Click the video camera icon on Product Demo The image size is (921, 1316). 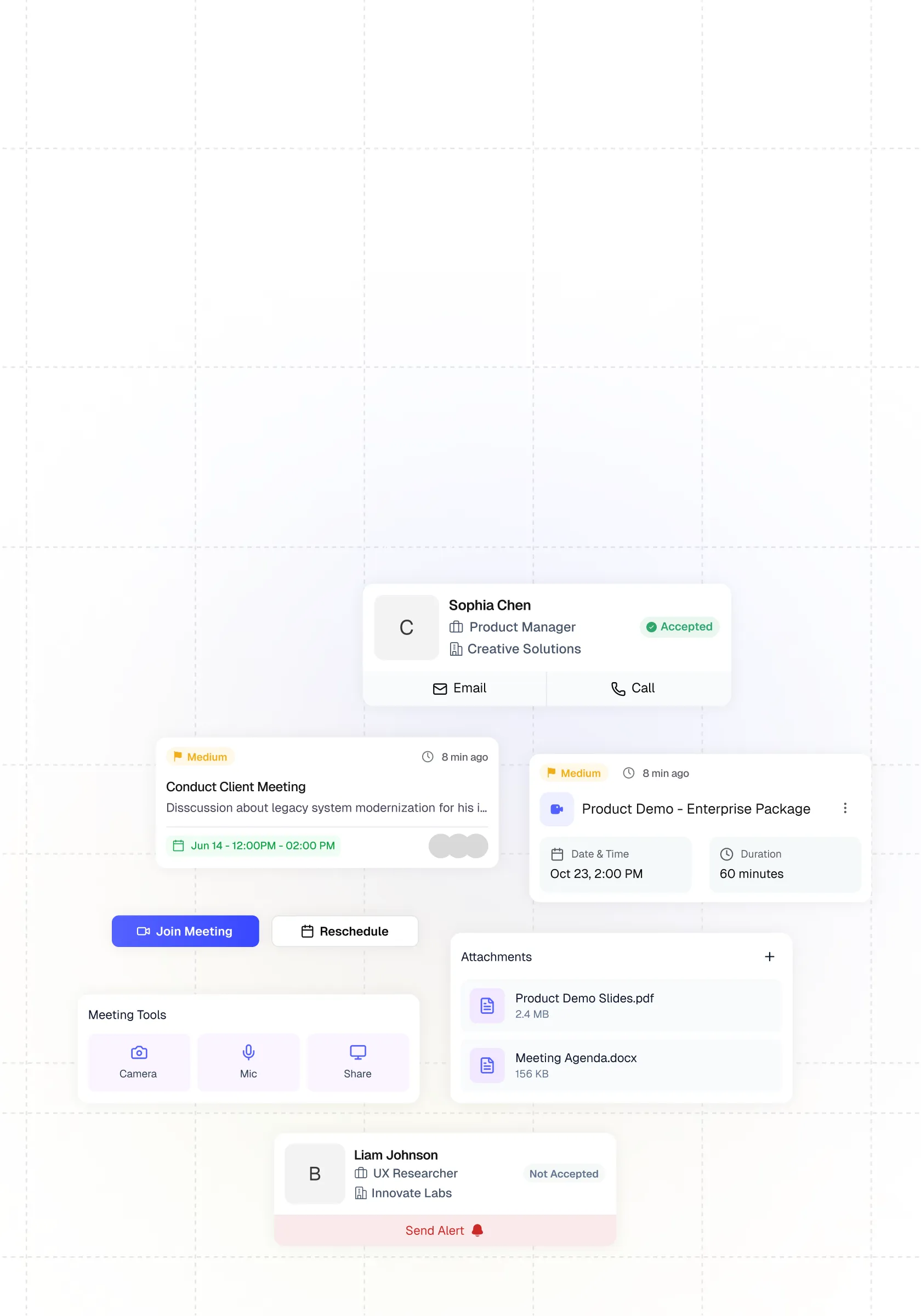point(556,808)
